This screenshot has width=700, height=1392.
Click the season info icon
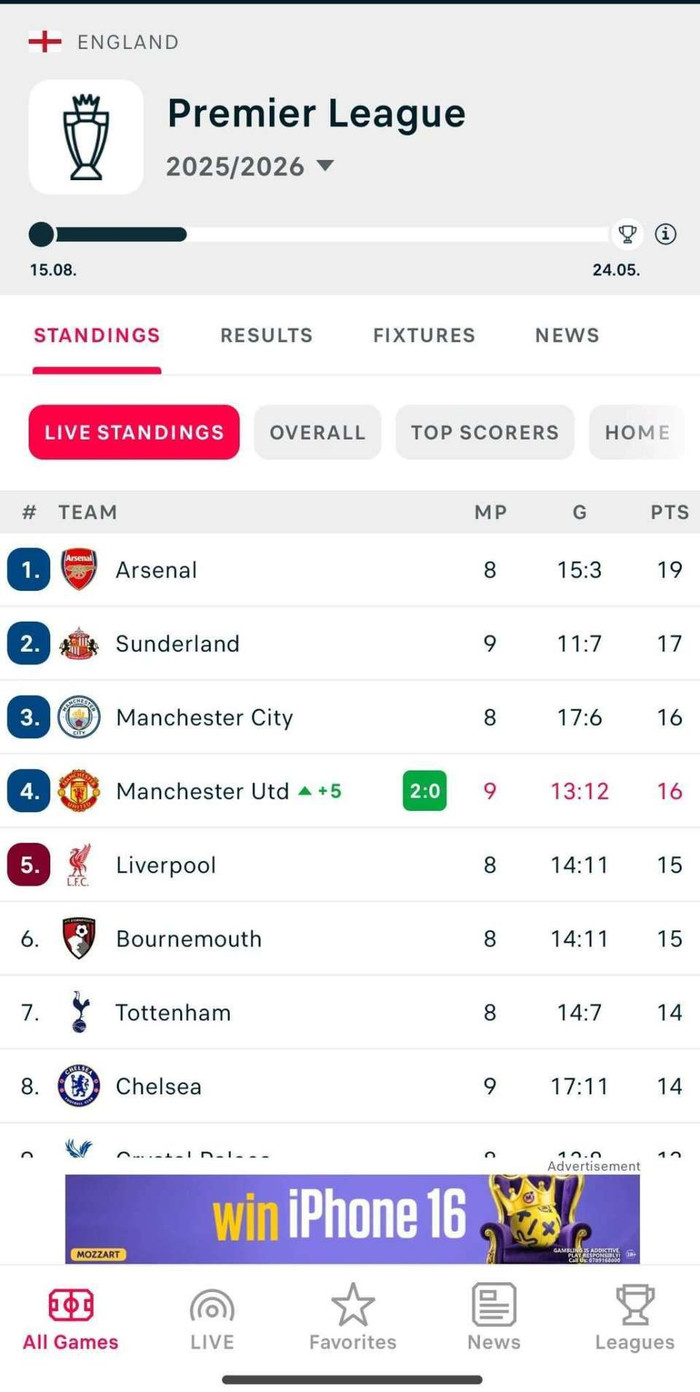tap(666, 234)
